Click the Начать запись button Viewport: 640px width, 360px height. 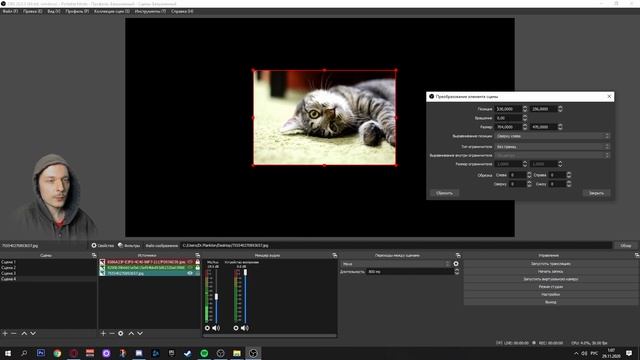click(x=551, y=271)
